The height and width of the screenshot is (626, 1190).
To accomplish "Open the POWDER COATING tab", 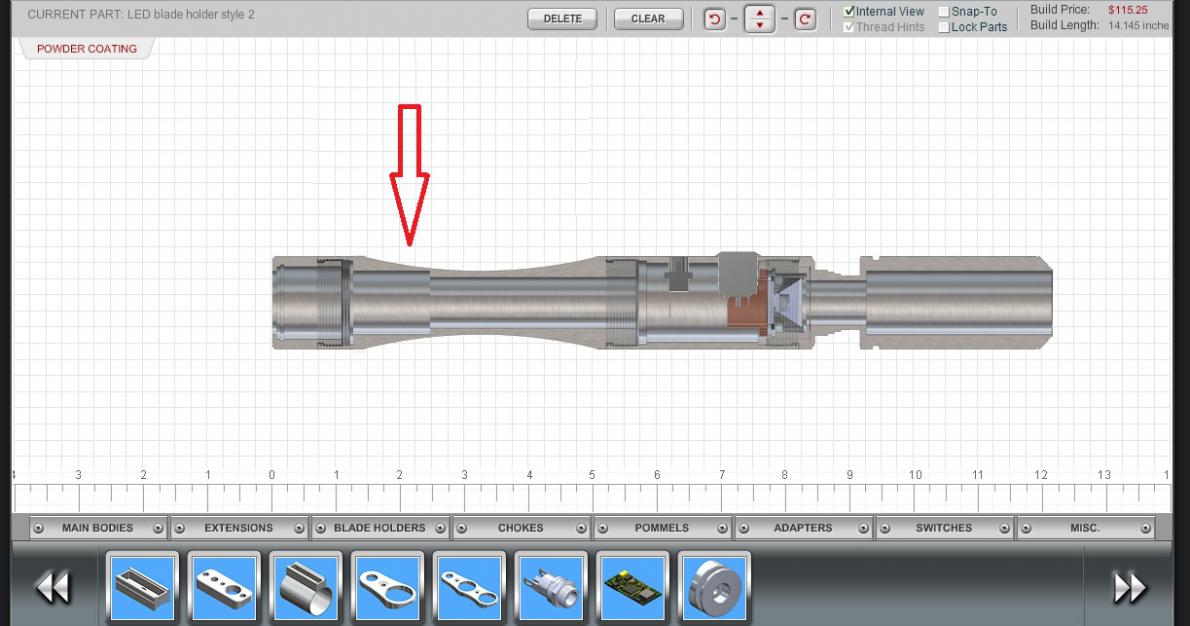I will [x=87, y=49].
